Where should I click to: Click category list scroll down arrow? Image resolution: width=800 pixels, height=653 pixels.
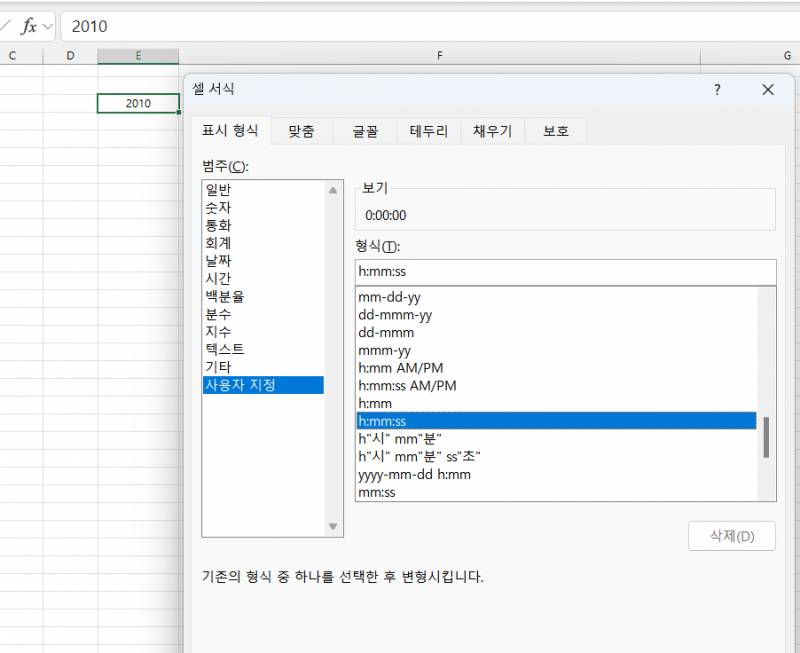[333, 526]
